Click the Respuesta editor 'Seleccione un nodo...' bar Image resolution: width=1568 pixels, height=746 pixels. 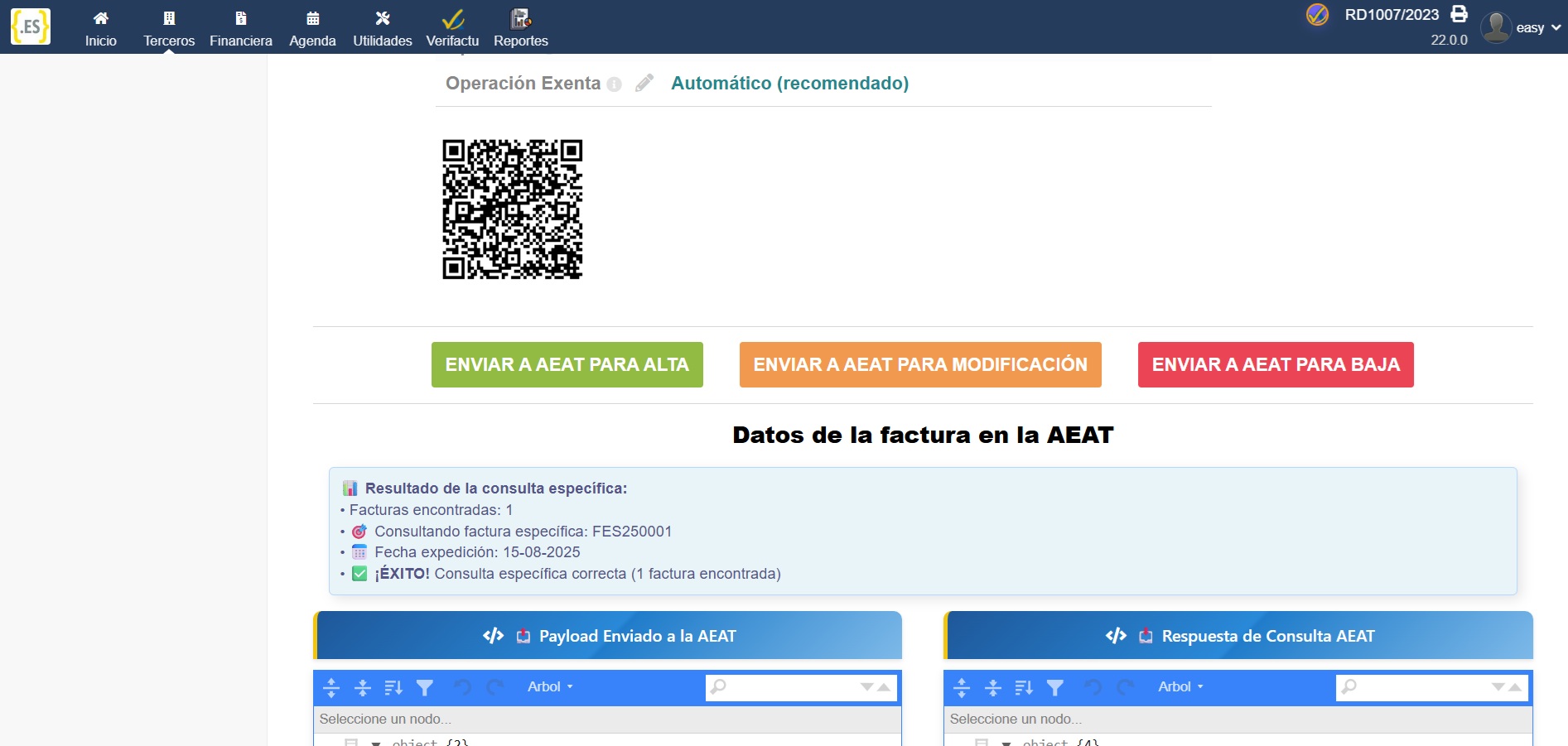pyautogui.click(x=1238, y=720)
